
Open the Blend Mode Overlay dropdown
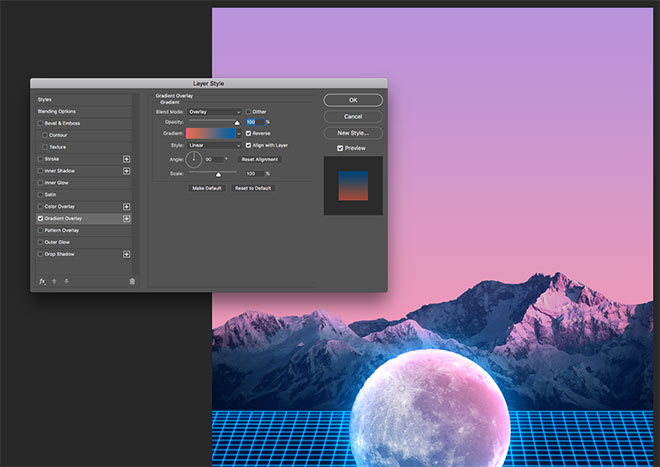[214, 112]
